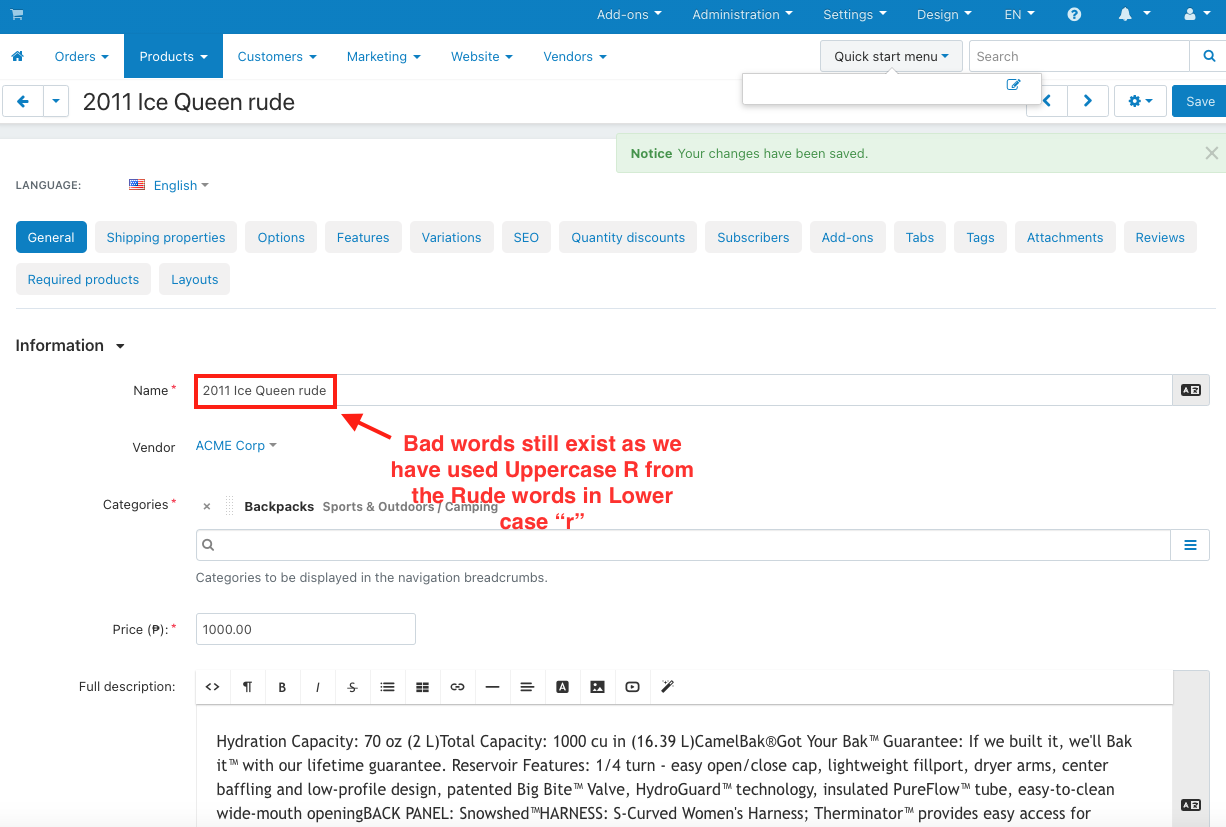Remove the Backpacks category
Image resolution: width=1226 pixels, height=827 pixels.
click(x=207, y=507)
